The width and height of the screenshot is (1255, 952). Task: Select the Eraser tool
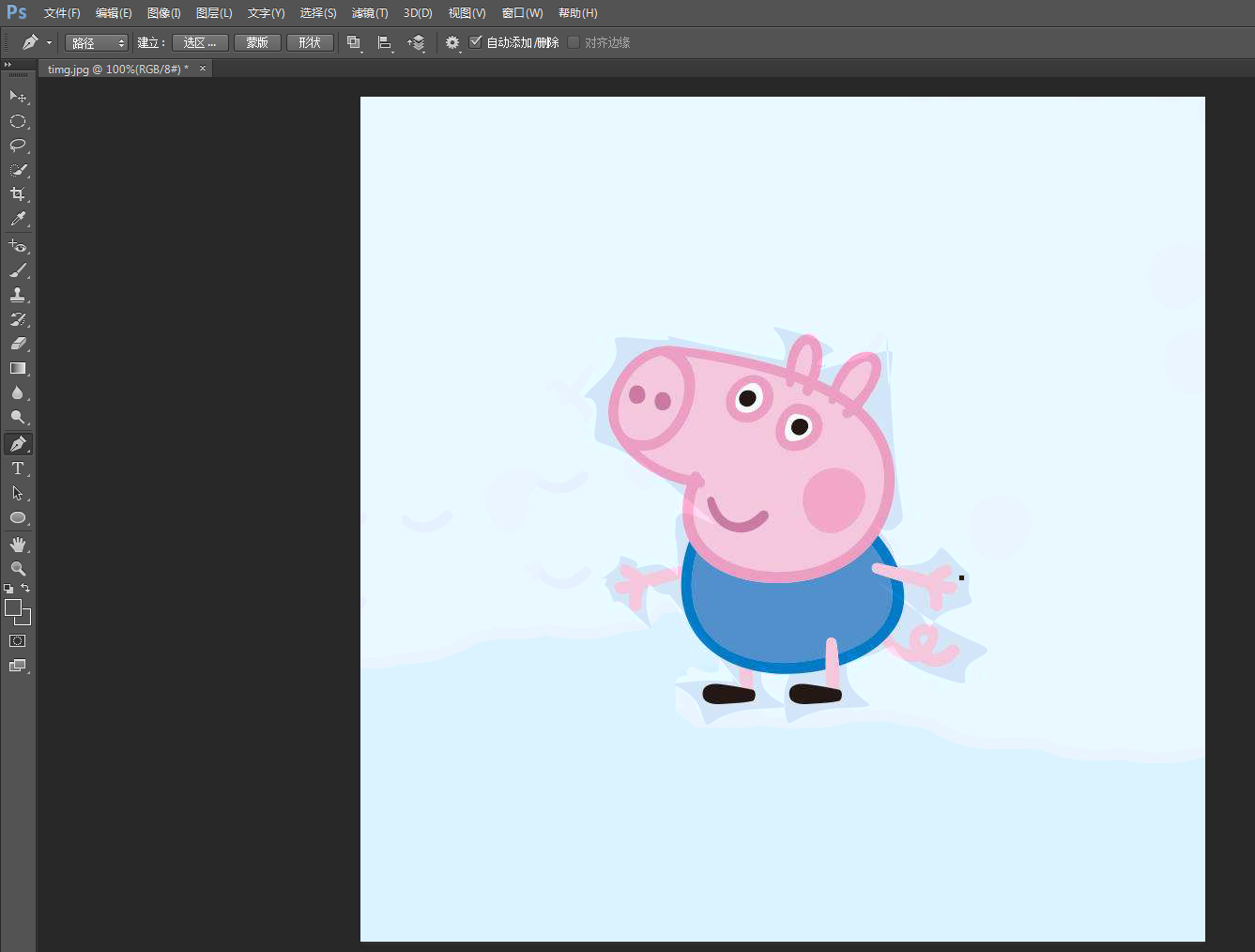click(18, 344)
